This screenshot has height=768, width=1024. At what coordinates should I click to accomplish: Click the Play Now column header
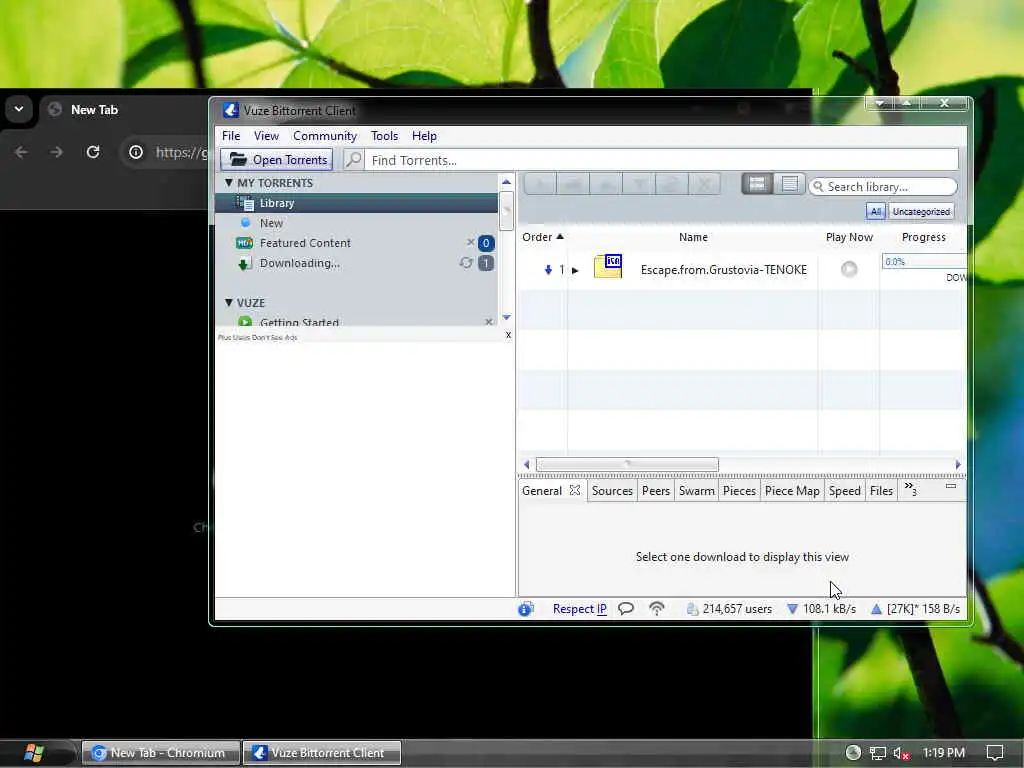pos(849,237)
